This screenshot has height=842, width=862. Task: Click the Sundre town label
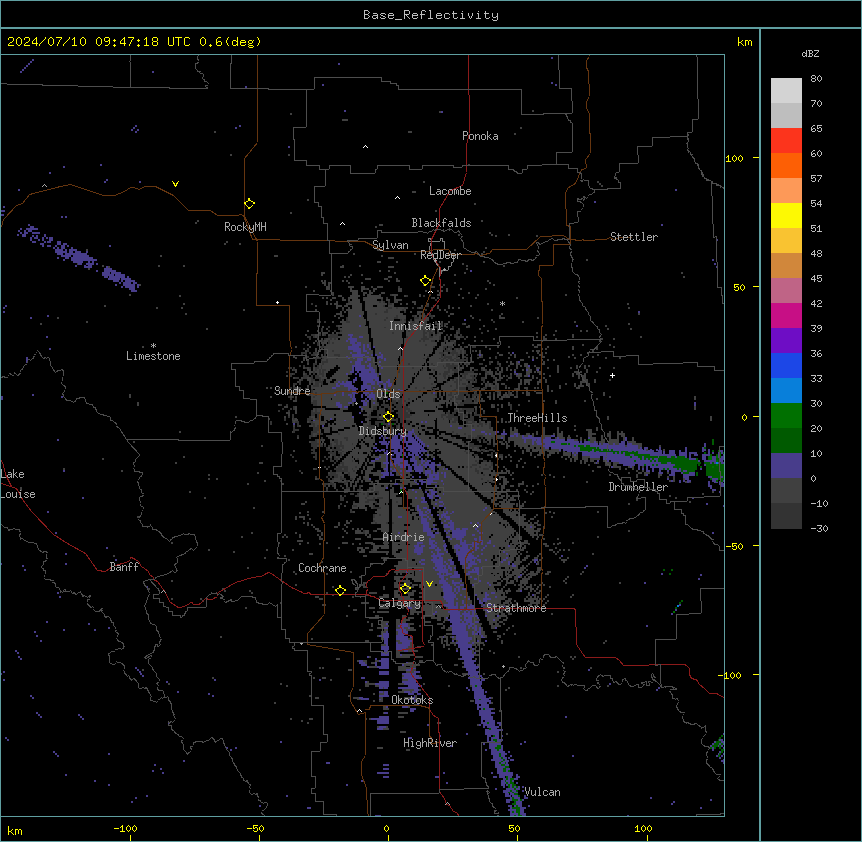(292, 391)
